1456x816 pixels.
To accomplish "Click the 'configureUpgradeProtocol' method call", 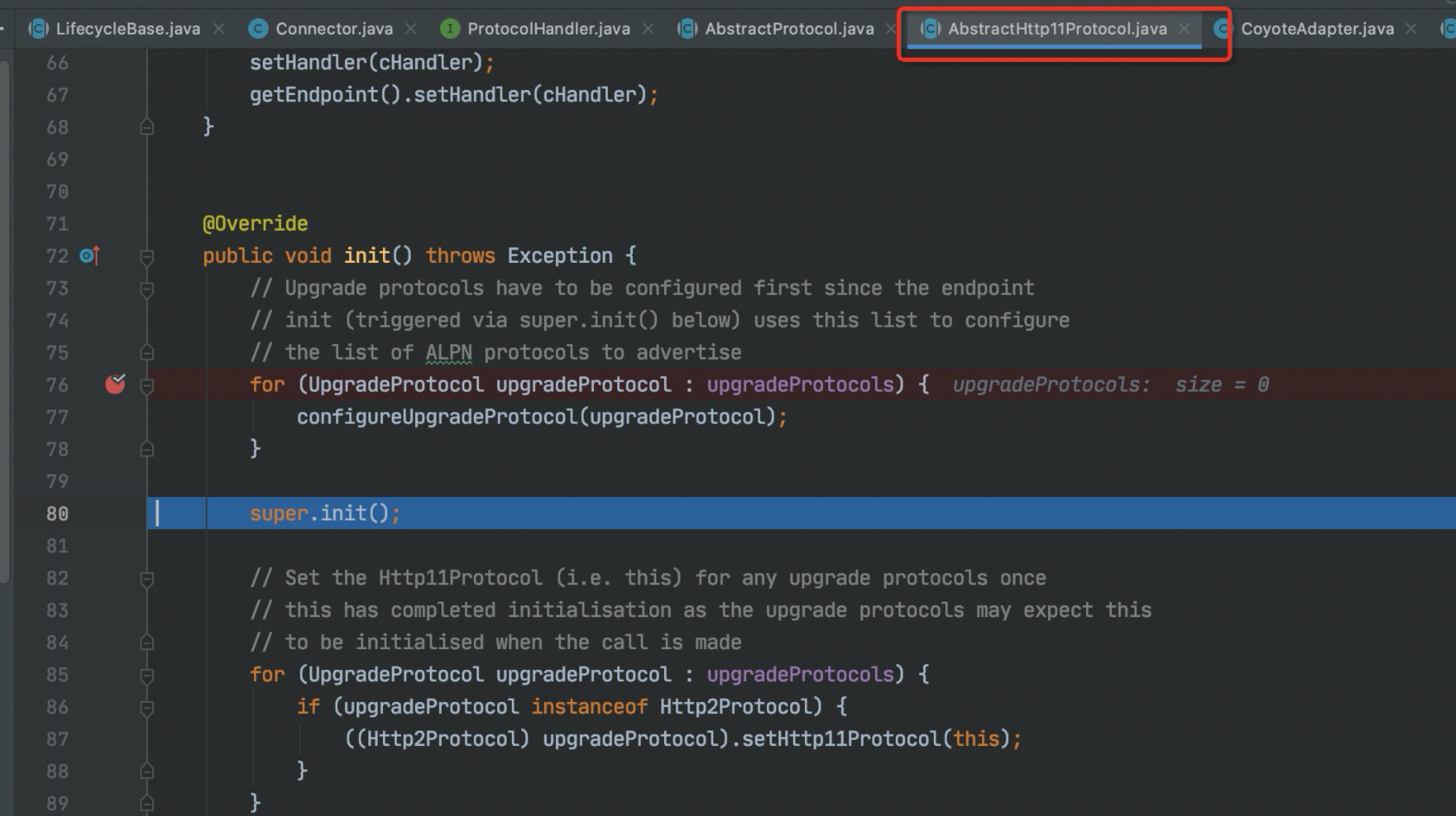I will [437, 417].
